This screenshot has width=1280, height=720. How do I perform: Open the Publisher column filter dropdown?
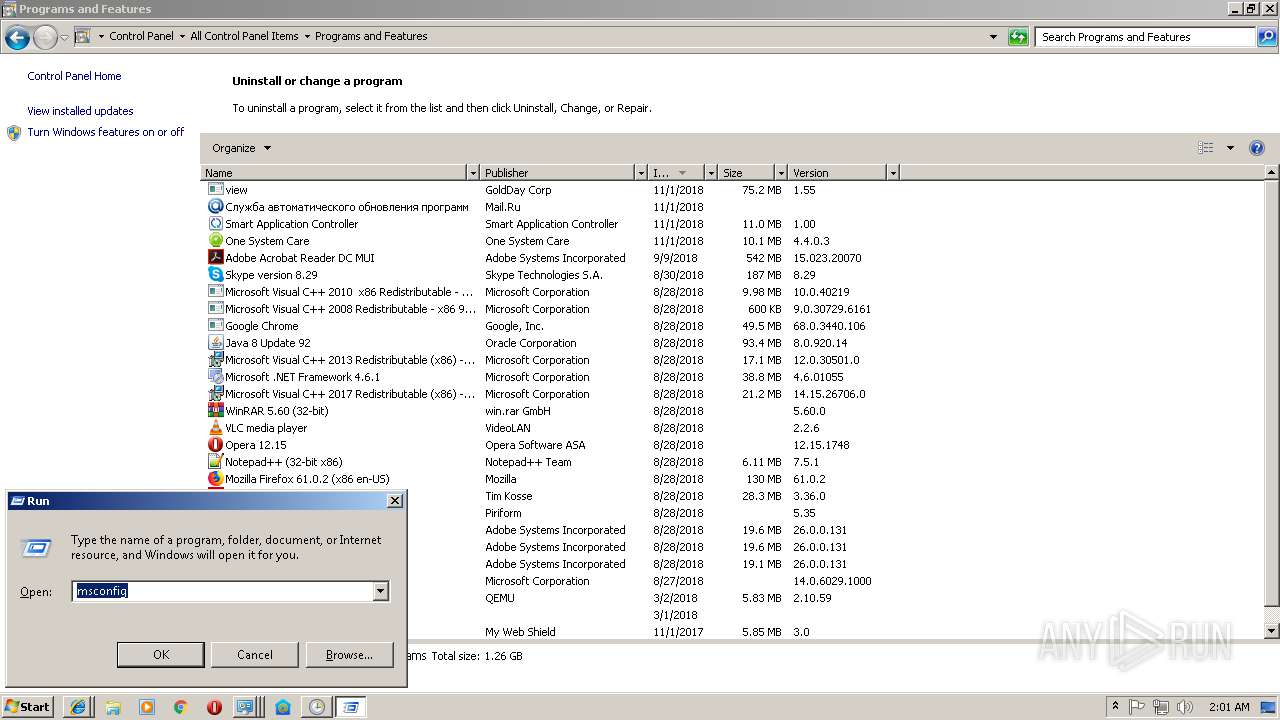[x=641, y=173]
